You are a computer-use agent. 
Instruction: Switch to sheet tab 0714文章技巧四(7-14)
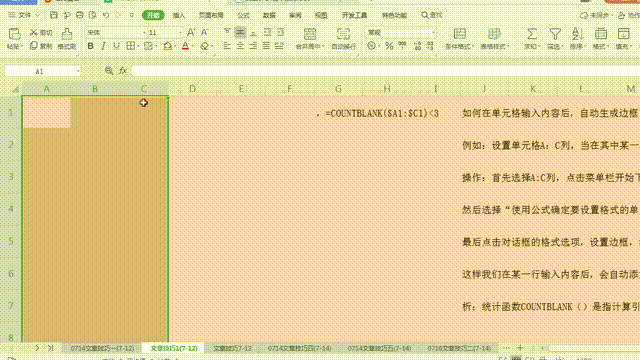tap(299, 348)
